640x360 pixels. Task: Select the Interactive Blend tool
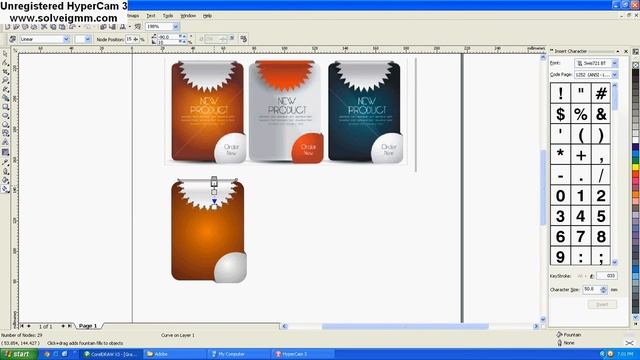click(x=5, y=152)
